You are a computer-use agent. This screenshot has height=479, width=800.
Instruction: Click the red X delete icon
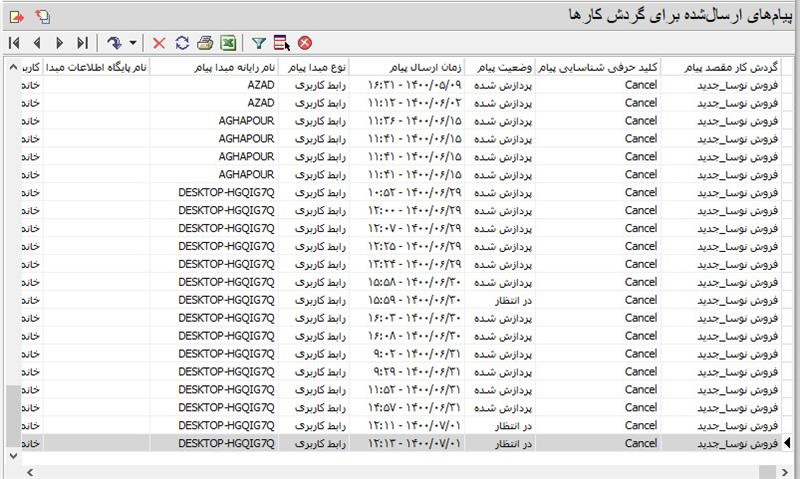point(159,43)
